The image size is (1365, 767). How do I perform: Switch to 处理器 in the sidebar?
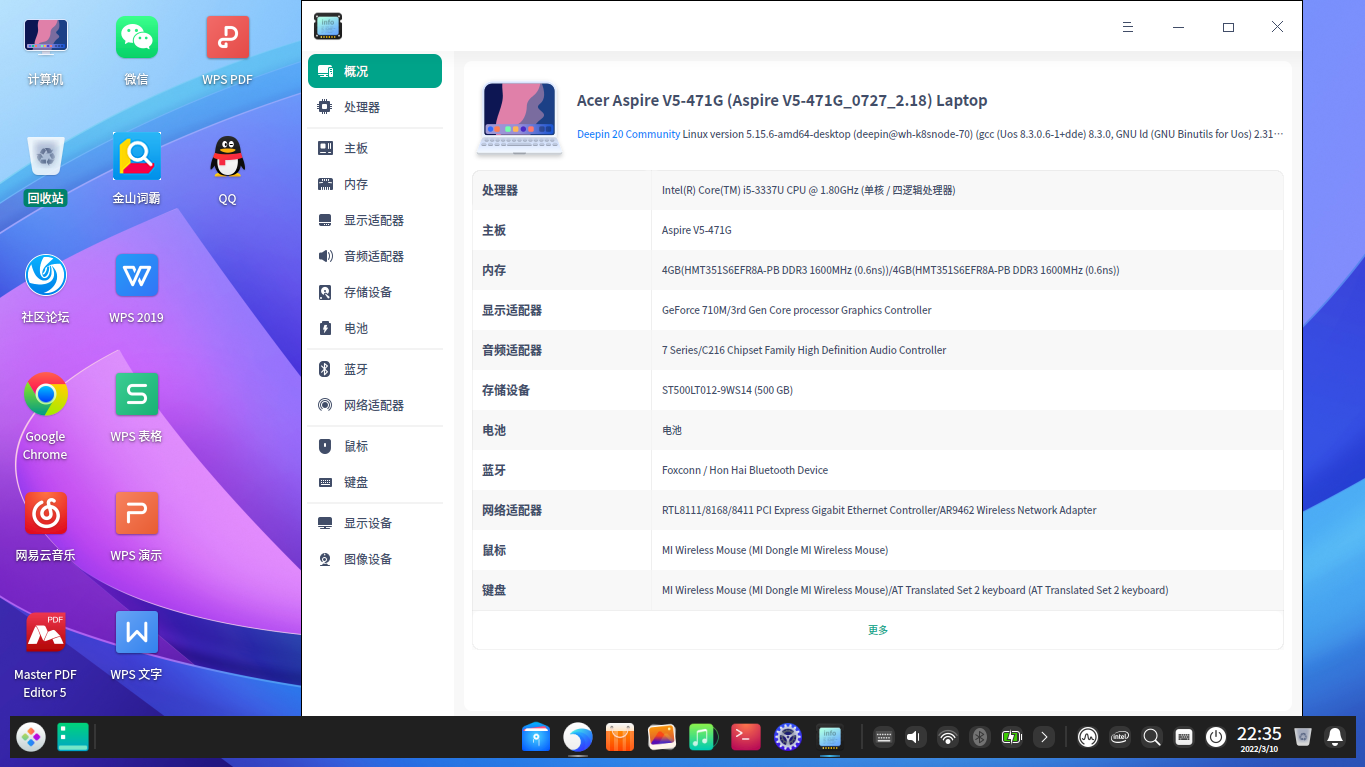pyautogui.click(x=375, y=107)
